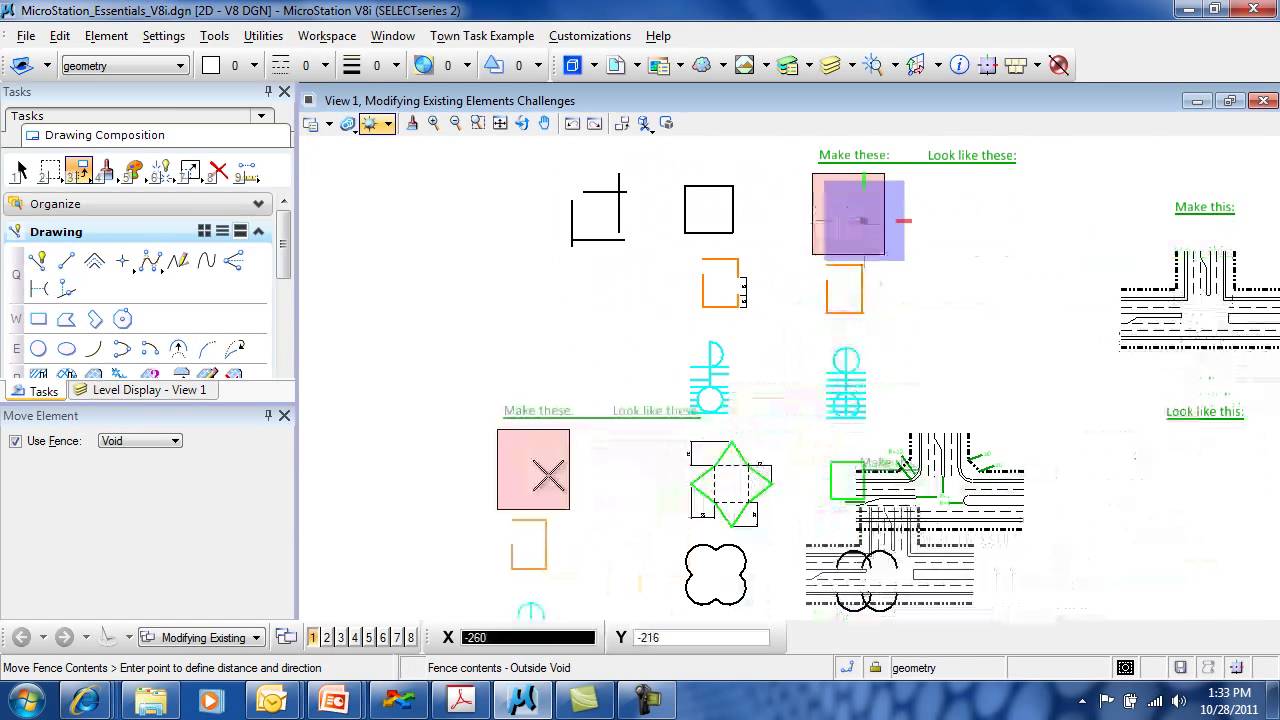Screen dimensions: 1280x720
Task: Toggle view 2 button in view group
Action: (x=327, y=637)
